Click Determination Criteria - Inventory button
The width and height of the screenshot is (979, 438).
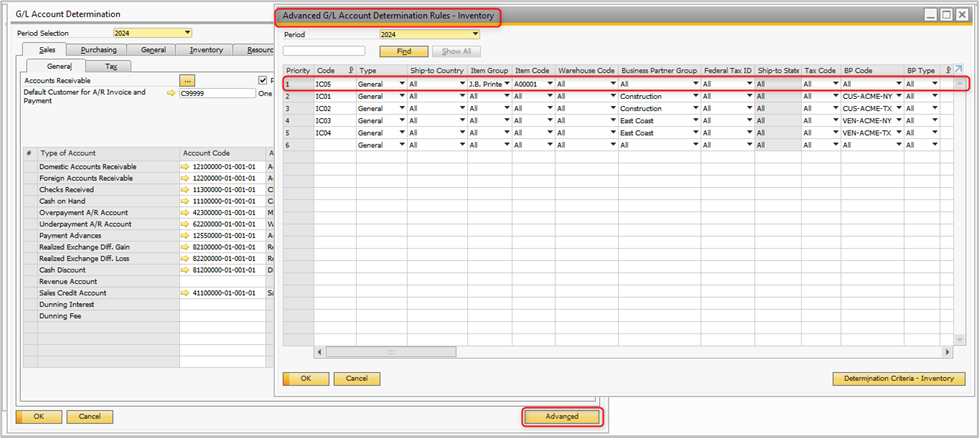pyautogui.click(x=898, y=379)
